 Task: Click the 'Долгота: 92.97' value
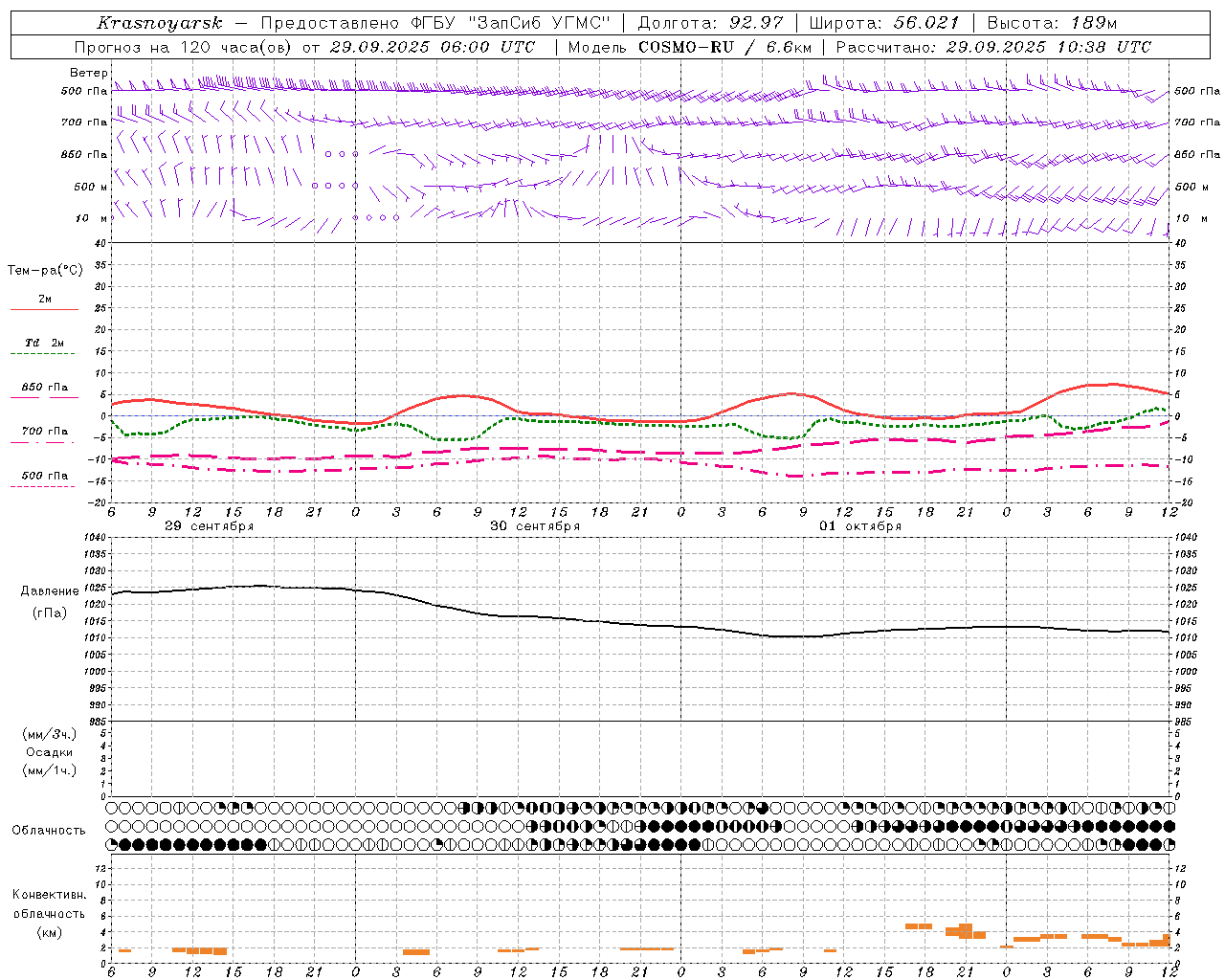[x=711, y=23]
